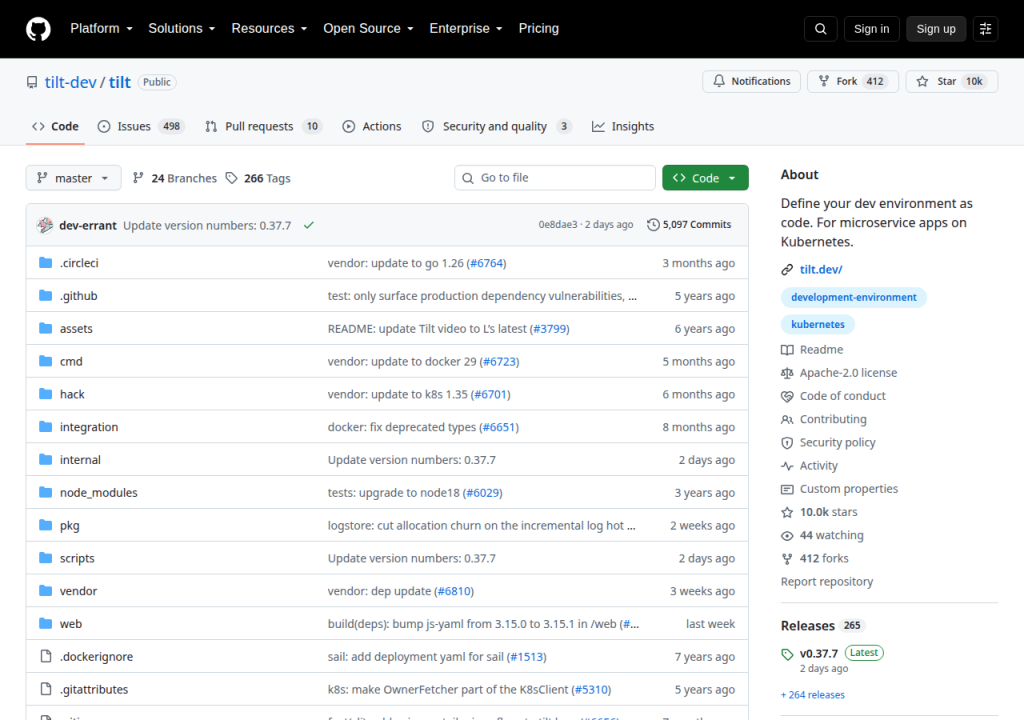This screenshot has height=720, width=1024.
Task: Click the development-environment topic tag
Action: (854, 297)
